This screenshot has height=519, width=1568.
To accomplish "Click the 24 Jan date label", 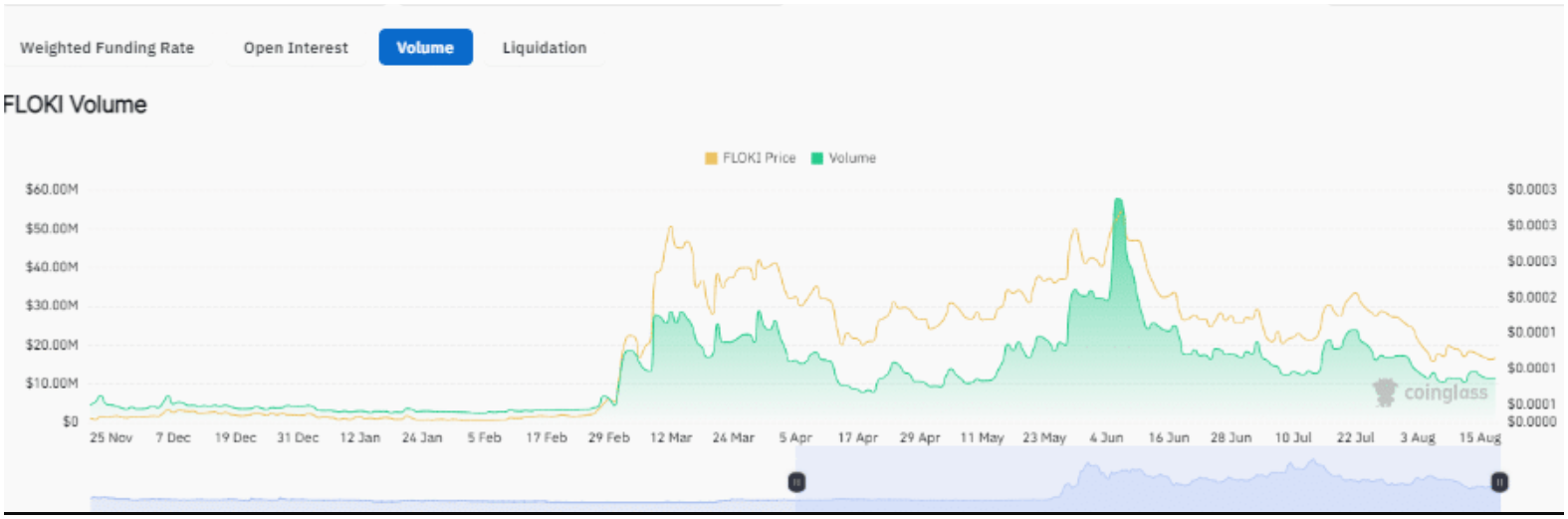I will 422,437.
